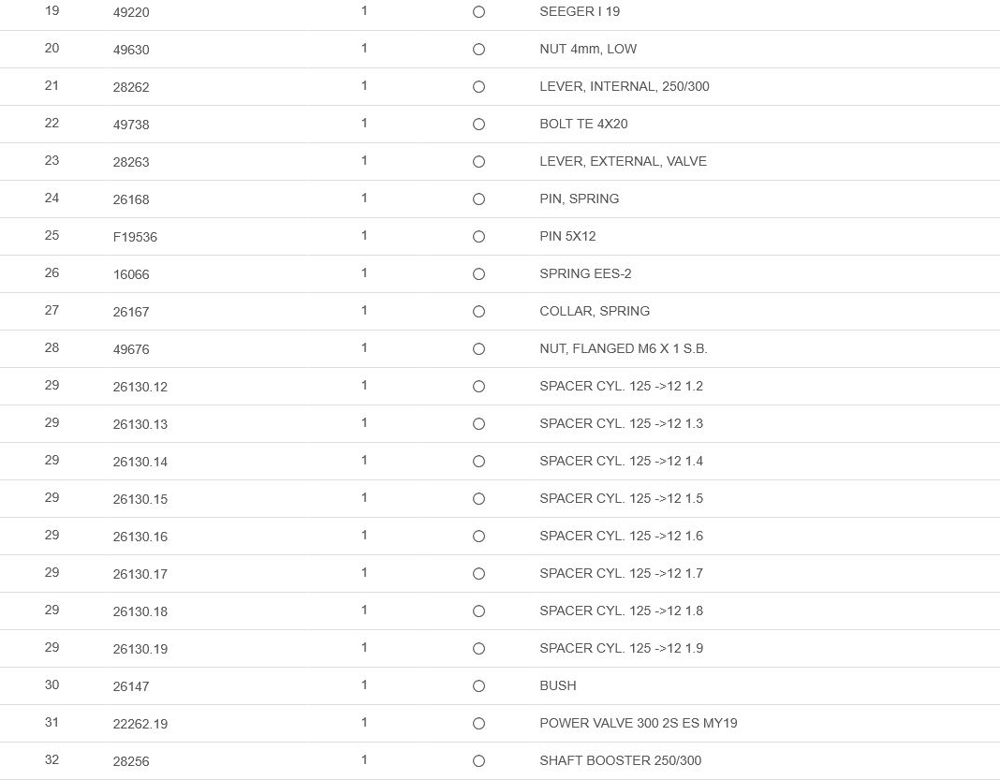1000x780 pixels.
Task: Select radio for NUT, FLANGED M6 X 1 S.B.
Action: [479, 349]
